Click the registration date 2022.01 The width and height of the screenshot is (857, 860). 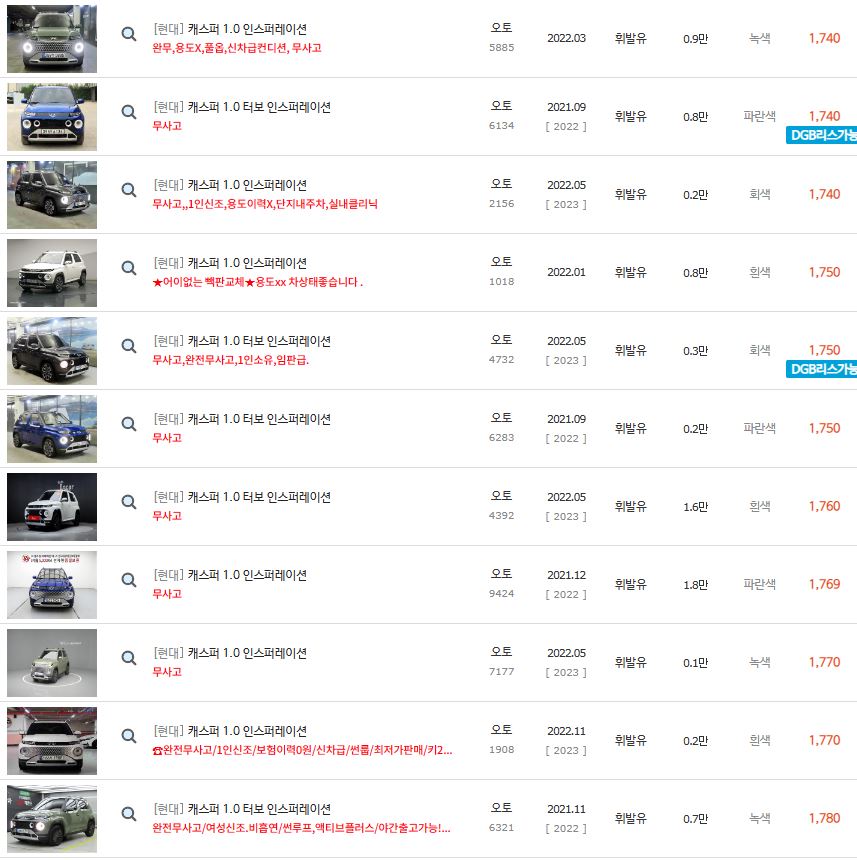[566, 272]
